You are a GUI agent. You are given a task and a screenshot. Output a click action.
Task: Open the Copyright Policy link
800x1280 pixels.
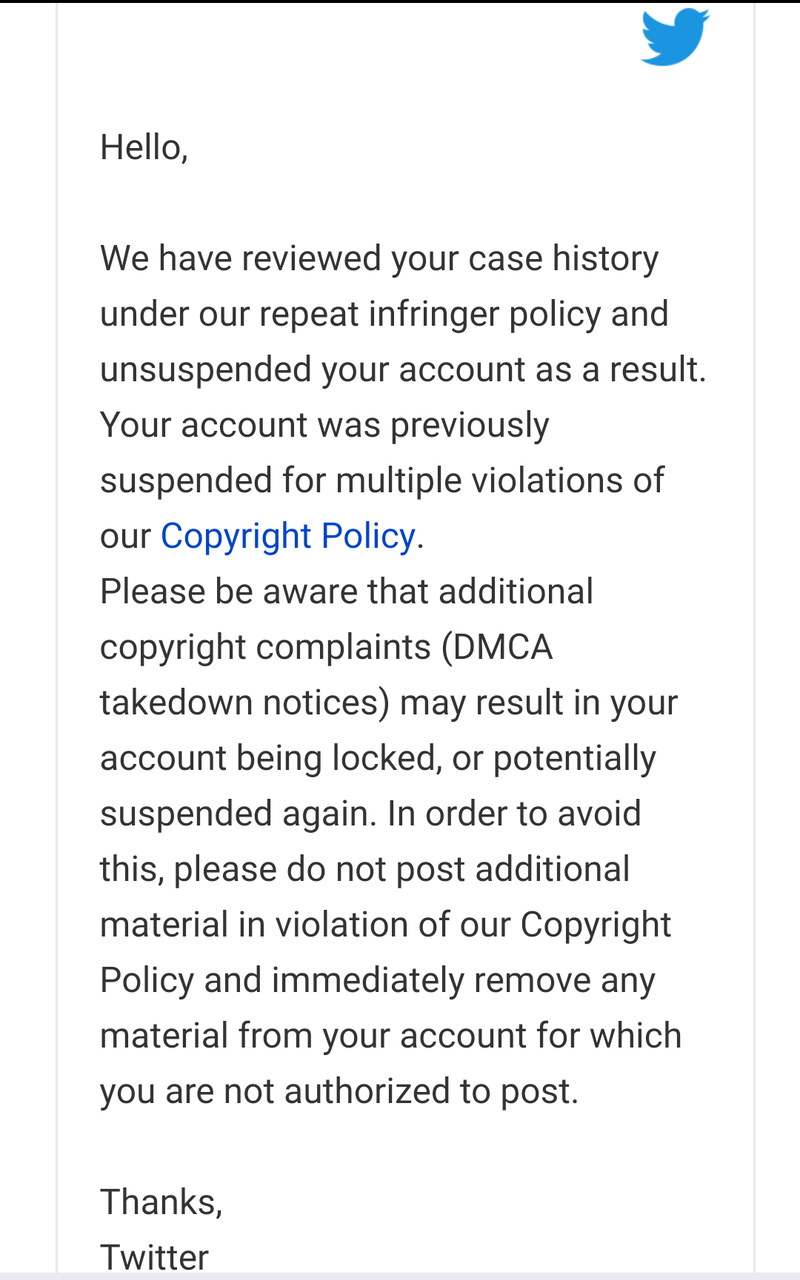click(x=288, y=536)
